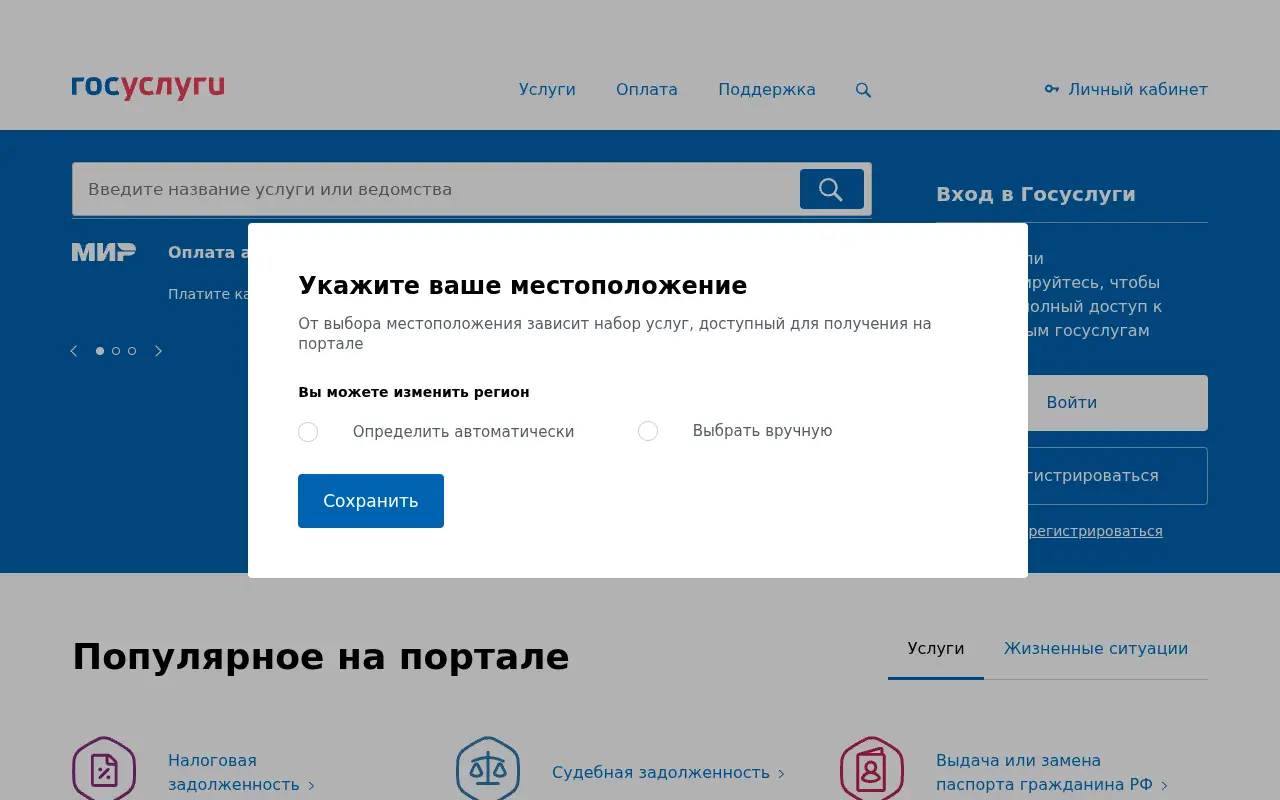Click the Вход в Госуслуги heading

[1036, 194]
